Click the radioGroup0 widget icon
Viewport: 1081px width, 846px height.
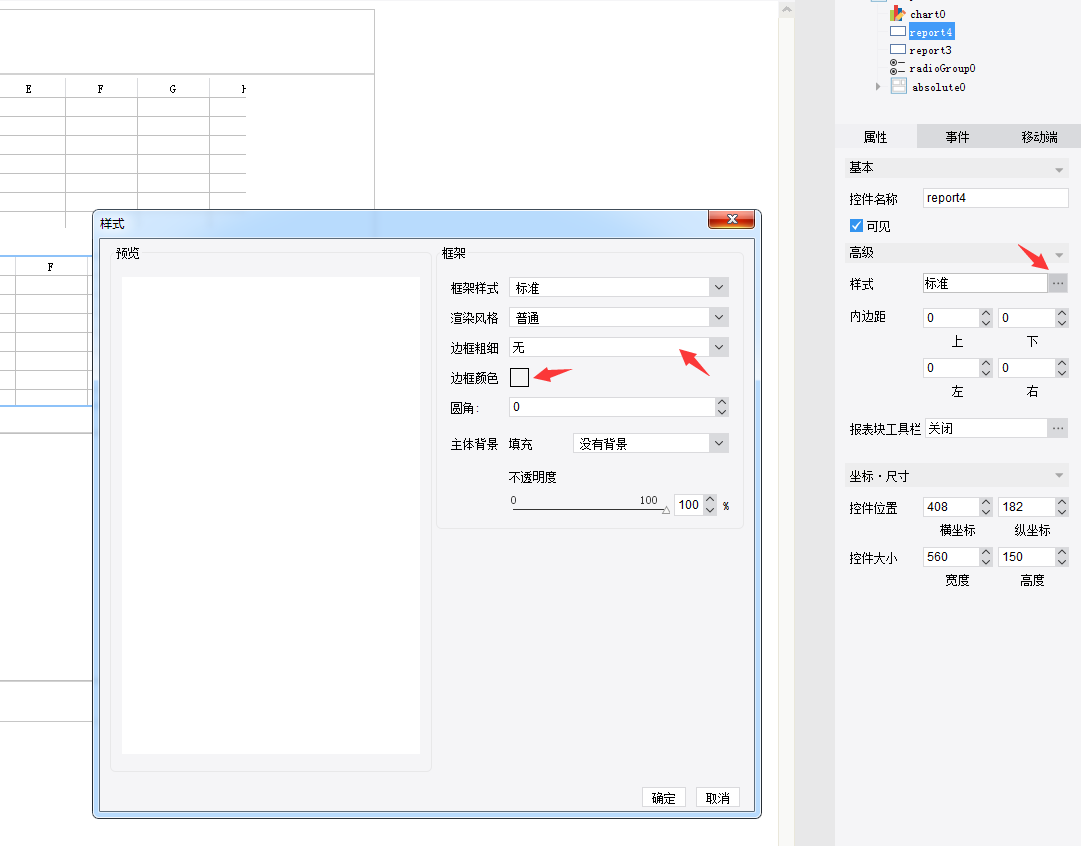click(897, 68)
